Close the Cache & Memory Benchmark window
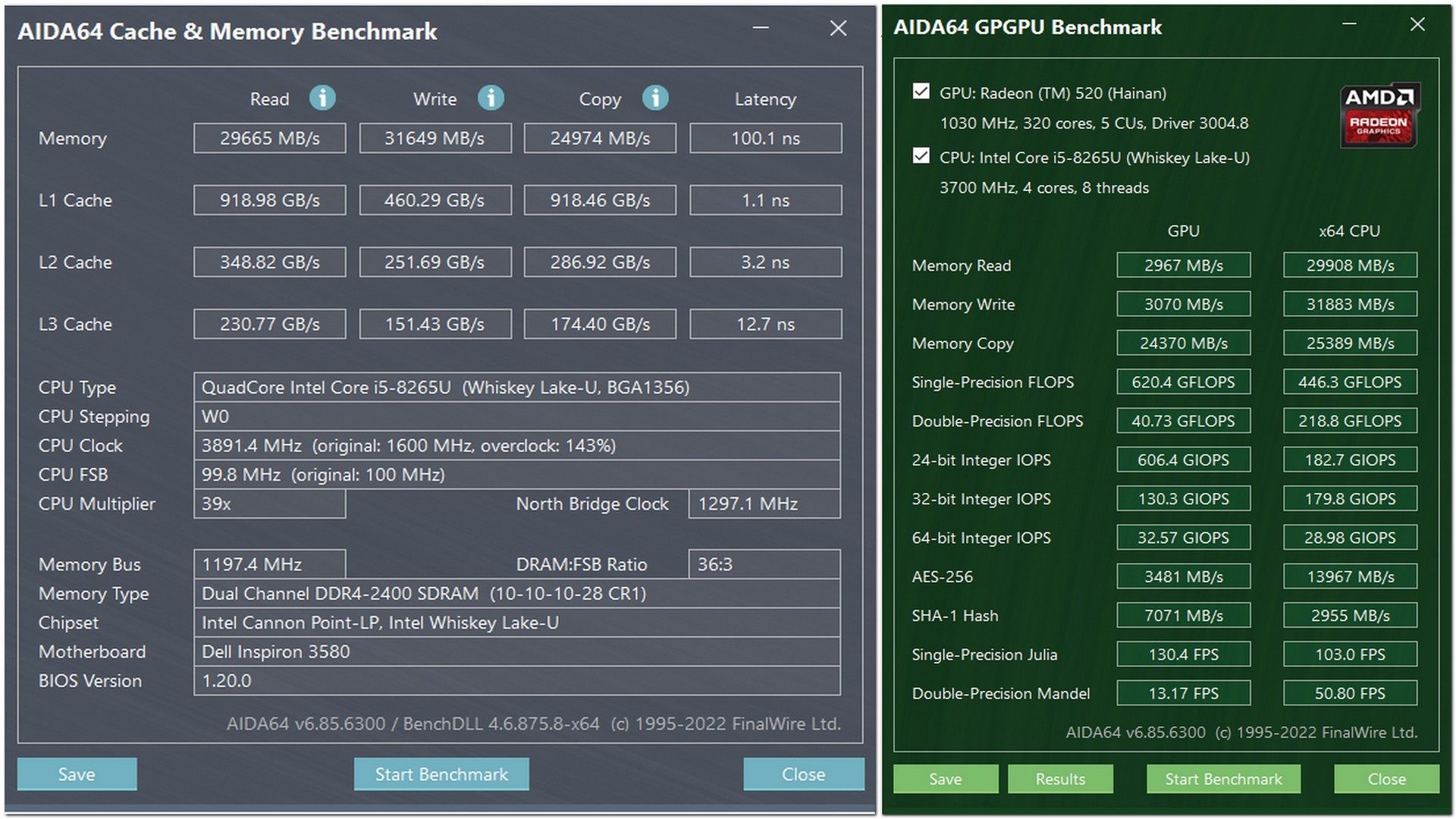The image size is (1456, 819). 837,29
